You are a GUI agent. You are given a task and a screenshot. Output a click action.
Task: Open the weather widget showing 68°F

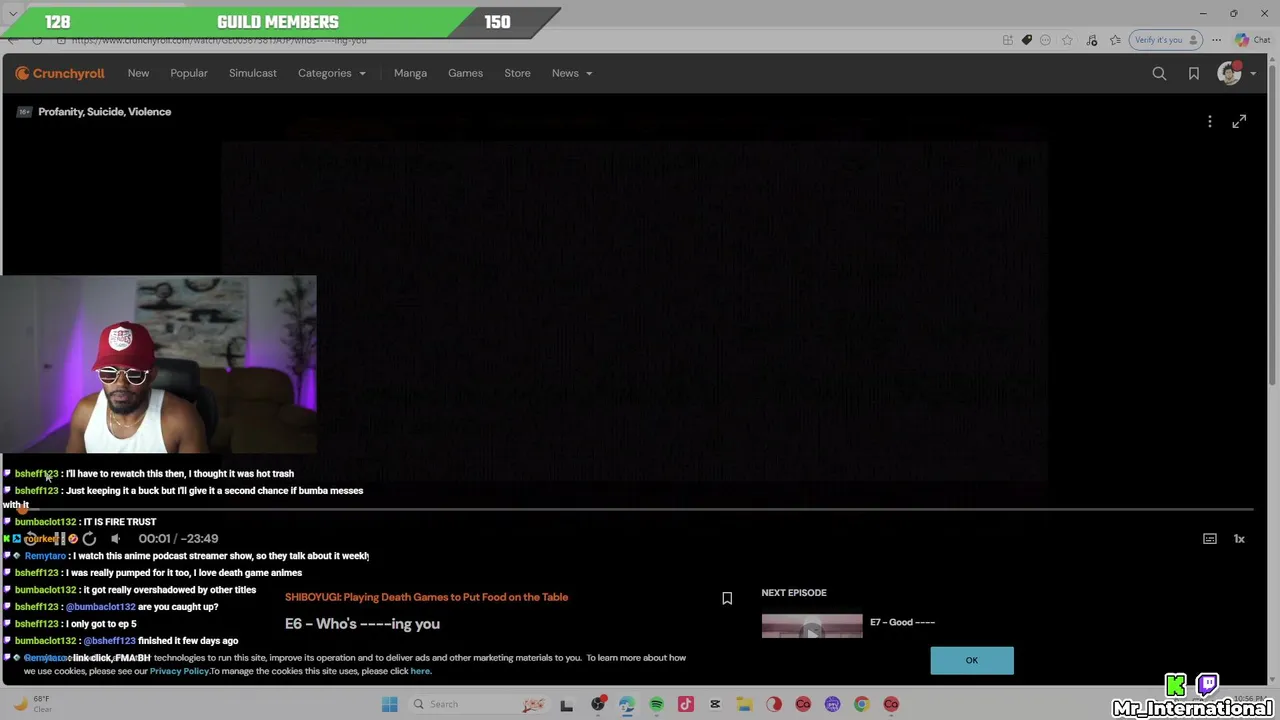tap(32, 704)
